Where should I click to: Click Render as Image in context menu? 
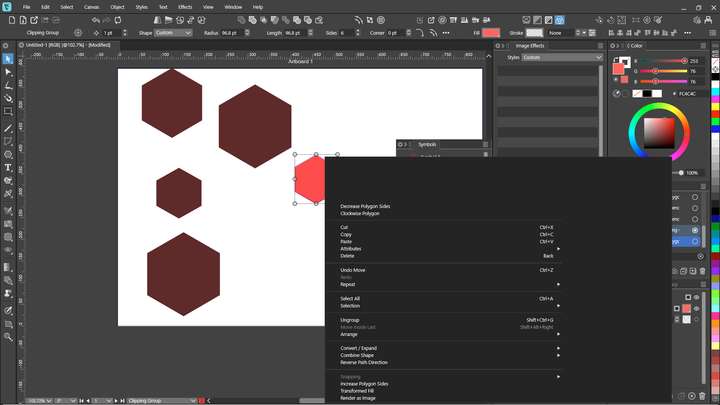pos(360,398)
